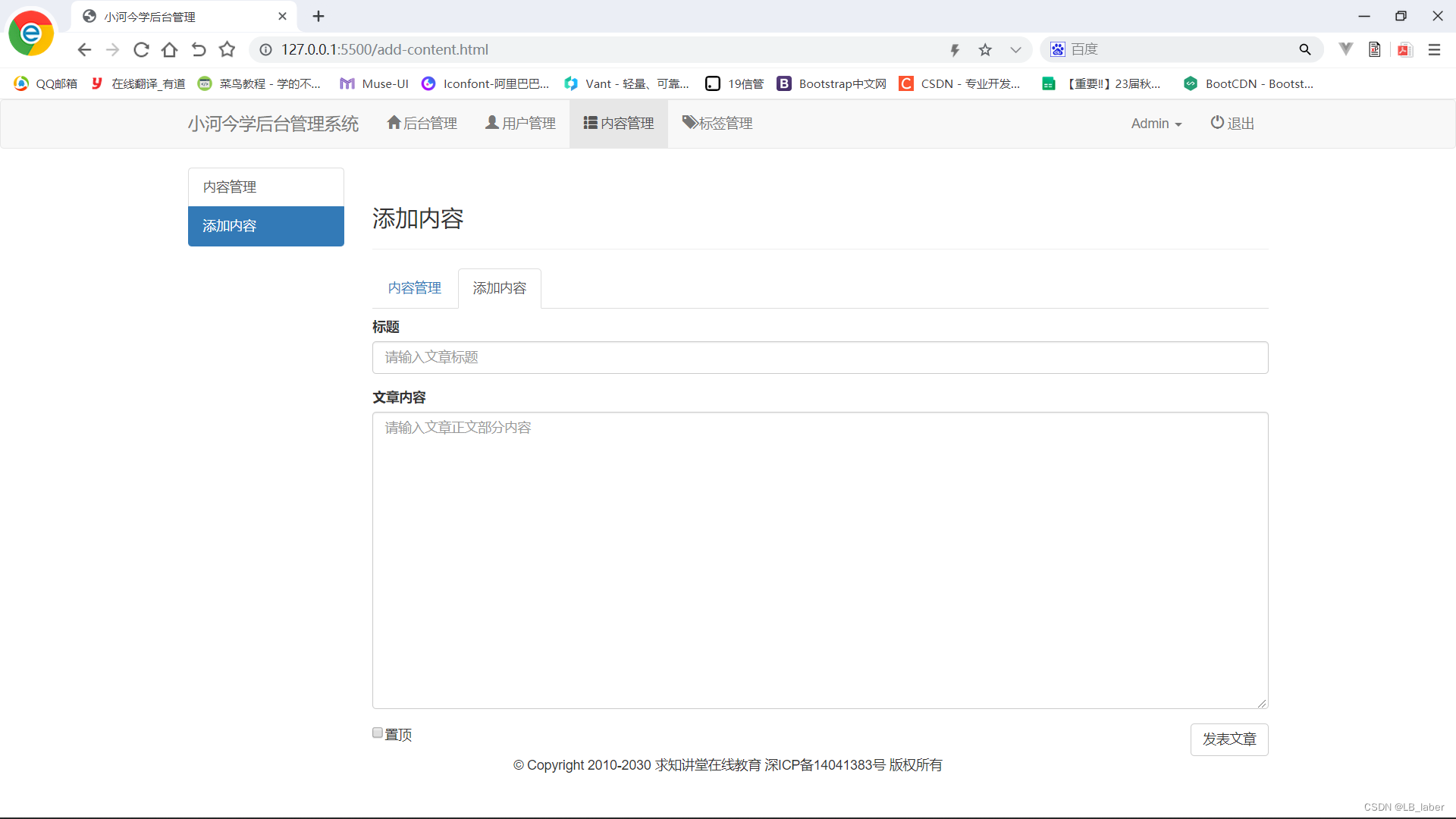The width and height of the screenshot is (1456, 819).
Task: Click the document extension icon
Action: (1375, 49)
